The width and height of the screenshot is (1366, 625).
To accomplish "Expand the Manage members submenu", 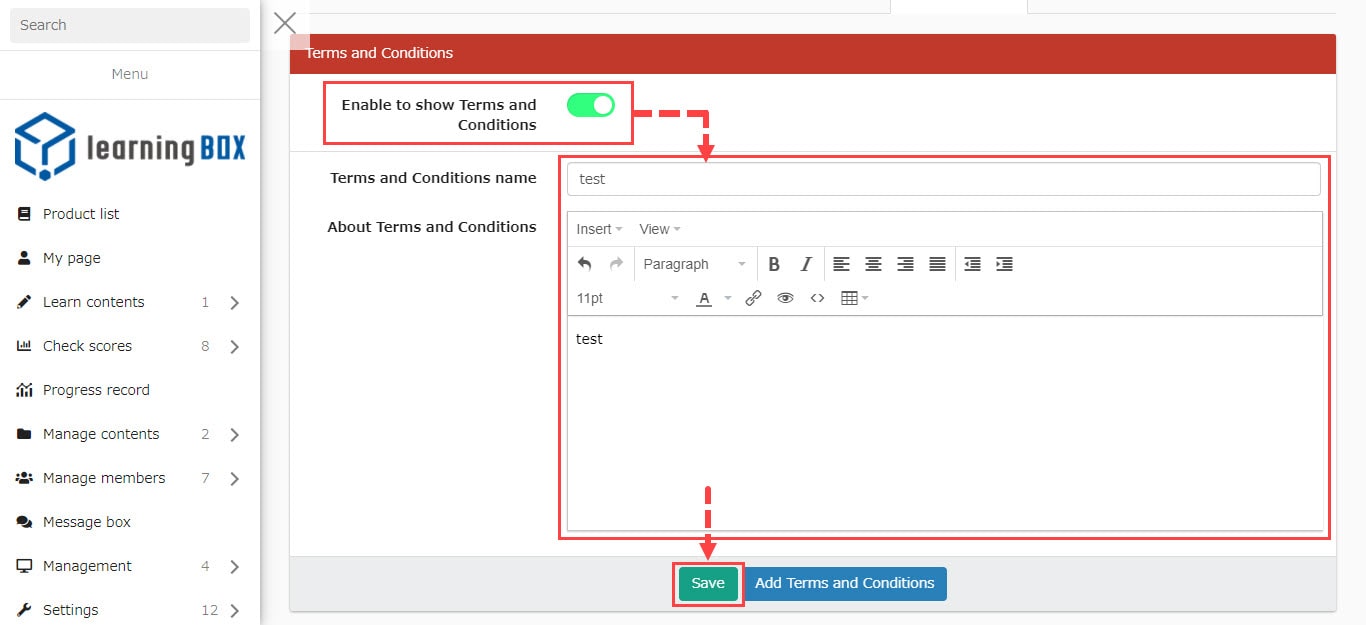I will [x=234, y=479].
